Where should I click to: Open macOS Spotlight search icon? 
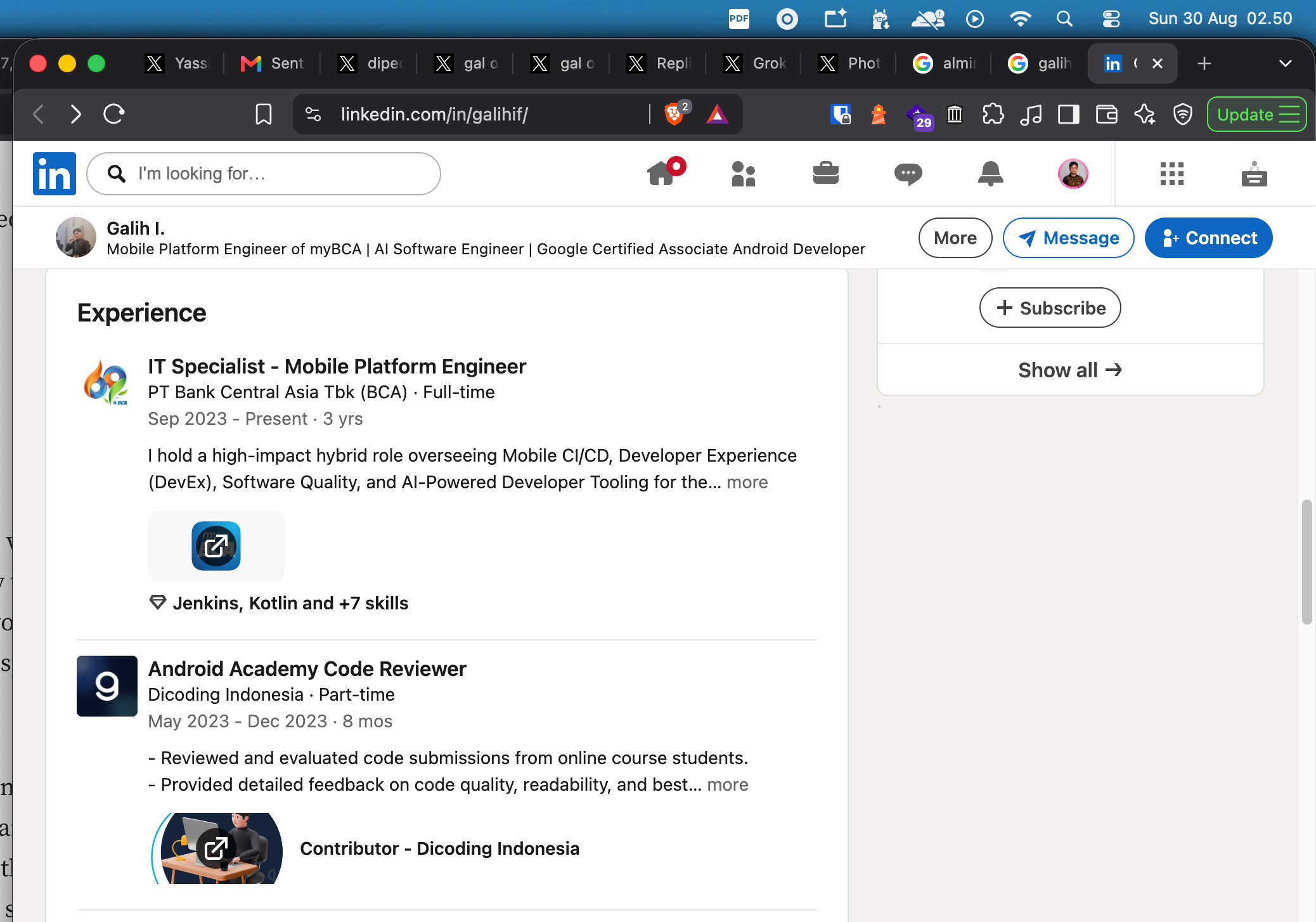1064,19
